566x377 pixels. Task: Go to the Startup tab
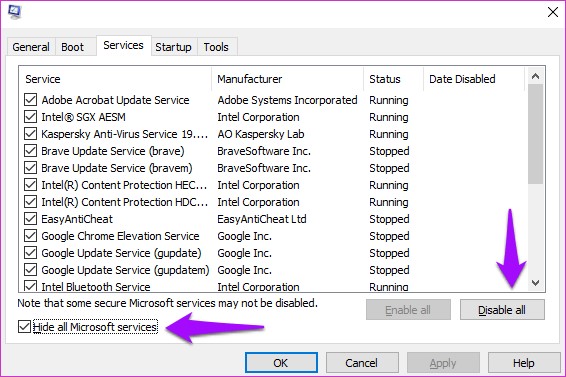173,47
